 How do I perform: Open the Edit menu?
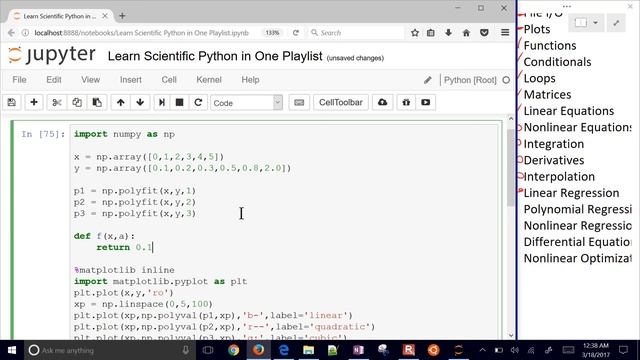53,80
